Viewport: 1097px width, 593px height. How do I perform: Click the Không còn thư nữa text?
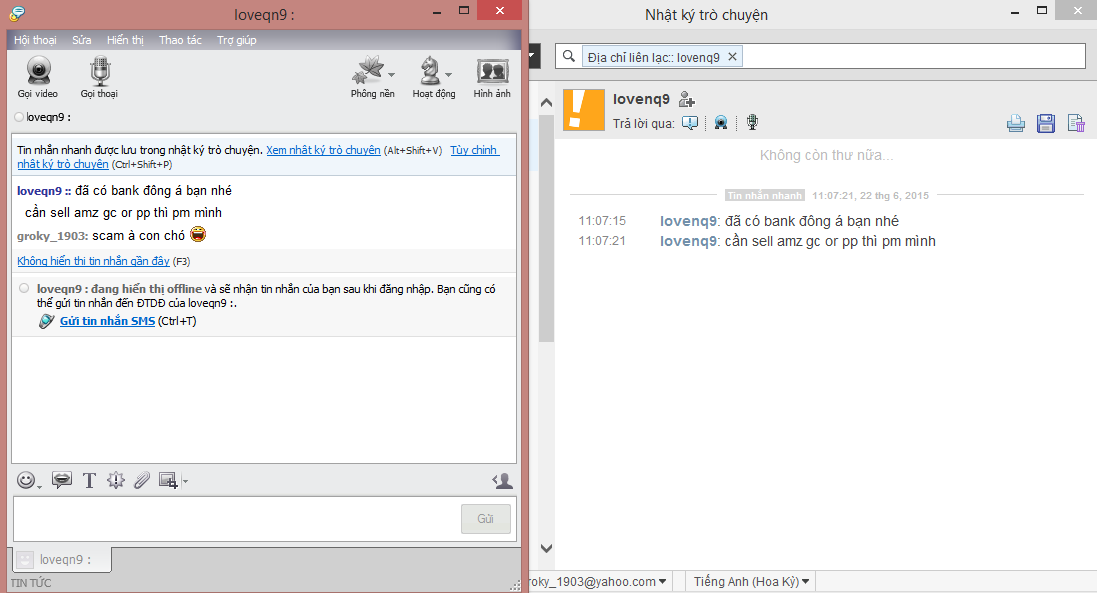[x=826, y=155]
